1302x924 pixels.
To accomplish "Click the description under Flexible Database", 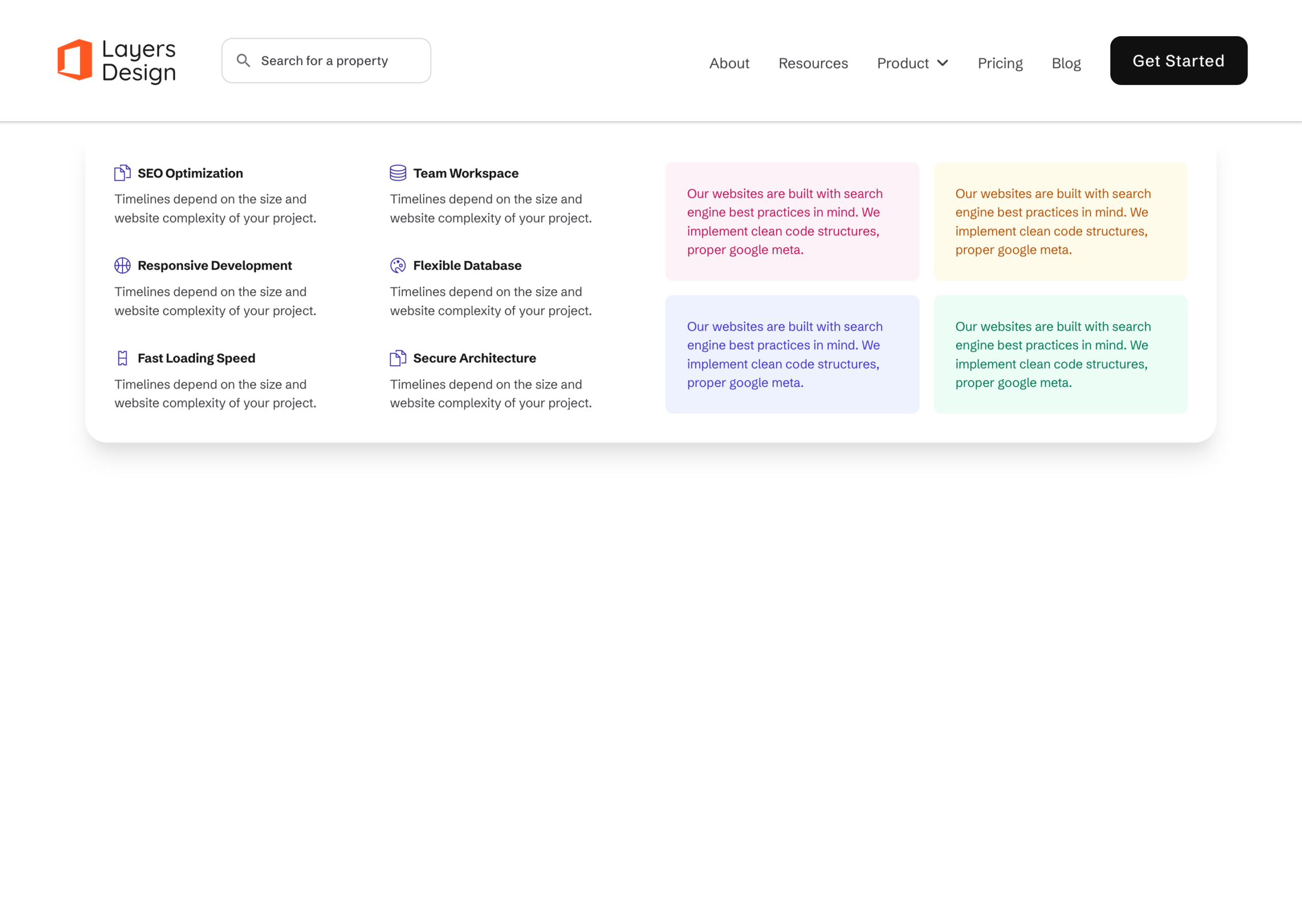I will [490, 301].
